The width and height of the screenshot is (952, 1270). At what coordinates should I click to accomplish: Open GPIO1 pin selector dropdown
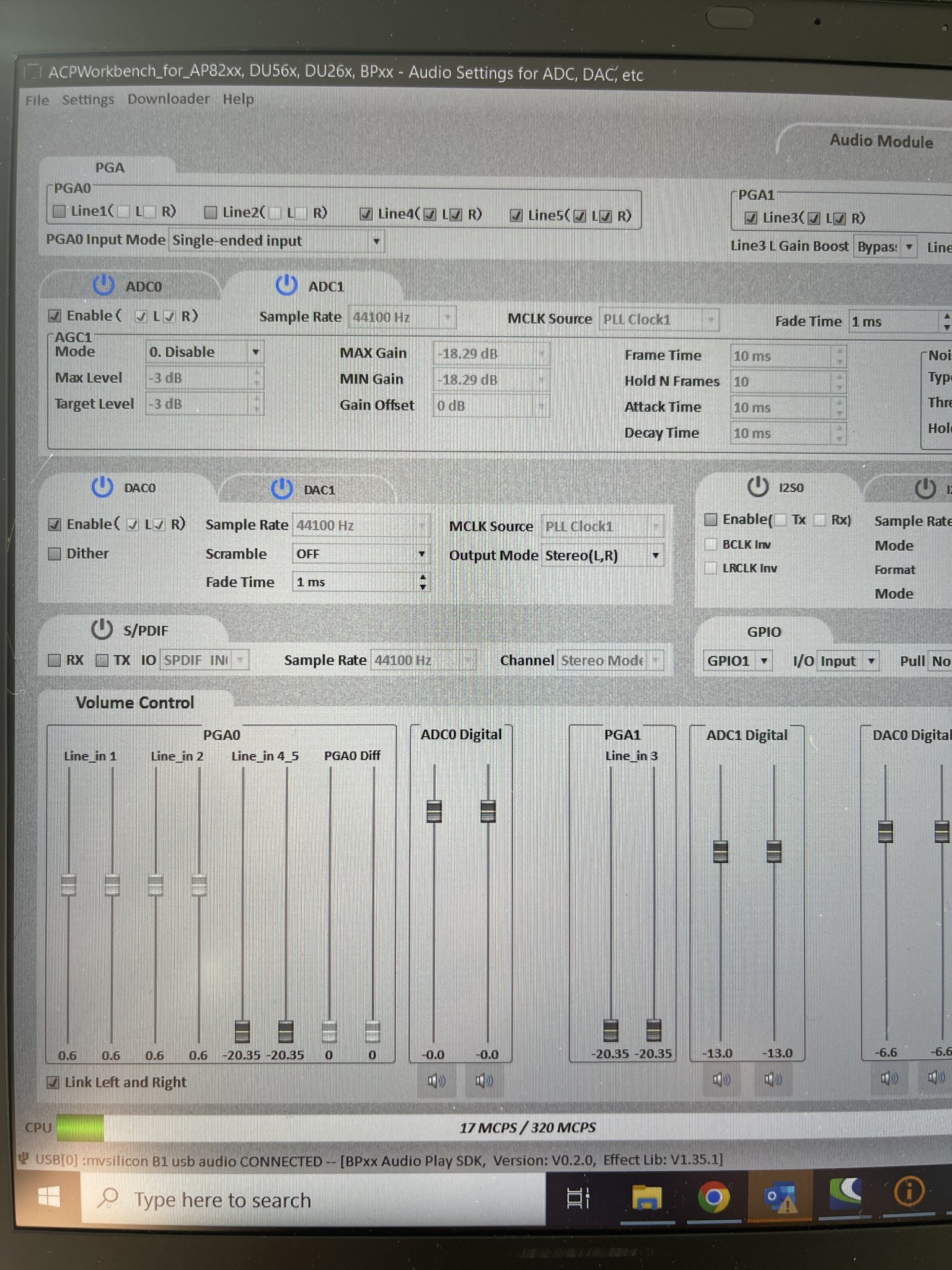click(738, 661)
